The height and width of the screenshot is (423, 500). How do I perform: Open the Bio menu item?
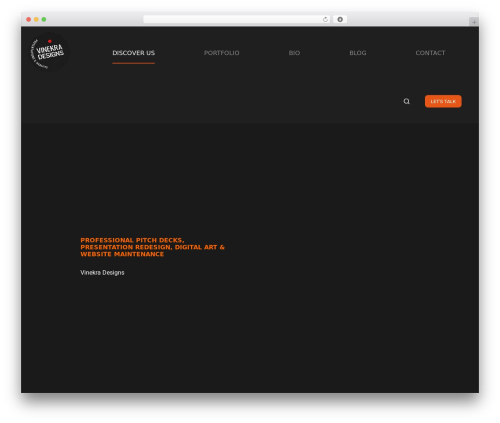click(x=294, y=53)
